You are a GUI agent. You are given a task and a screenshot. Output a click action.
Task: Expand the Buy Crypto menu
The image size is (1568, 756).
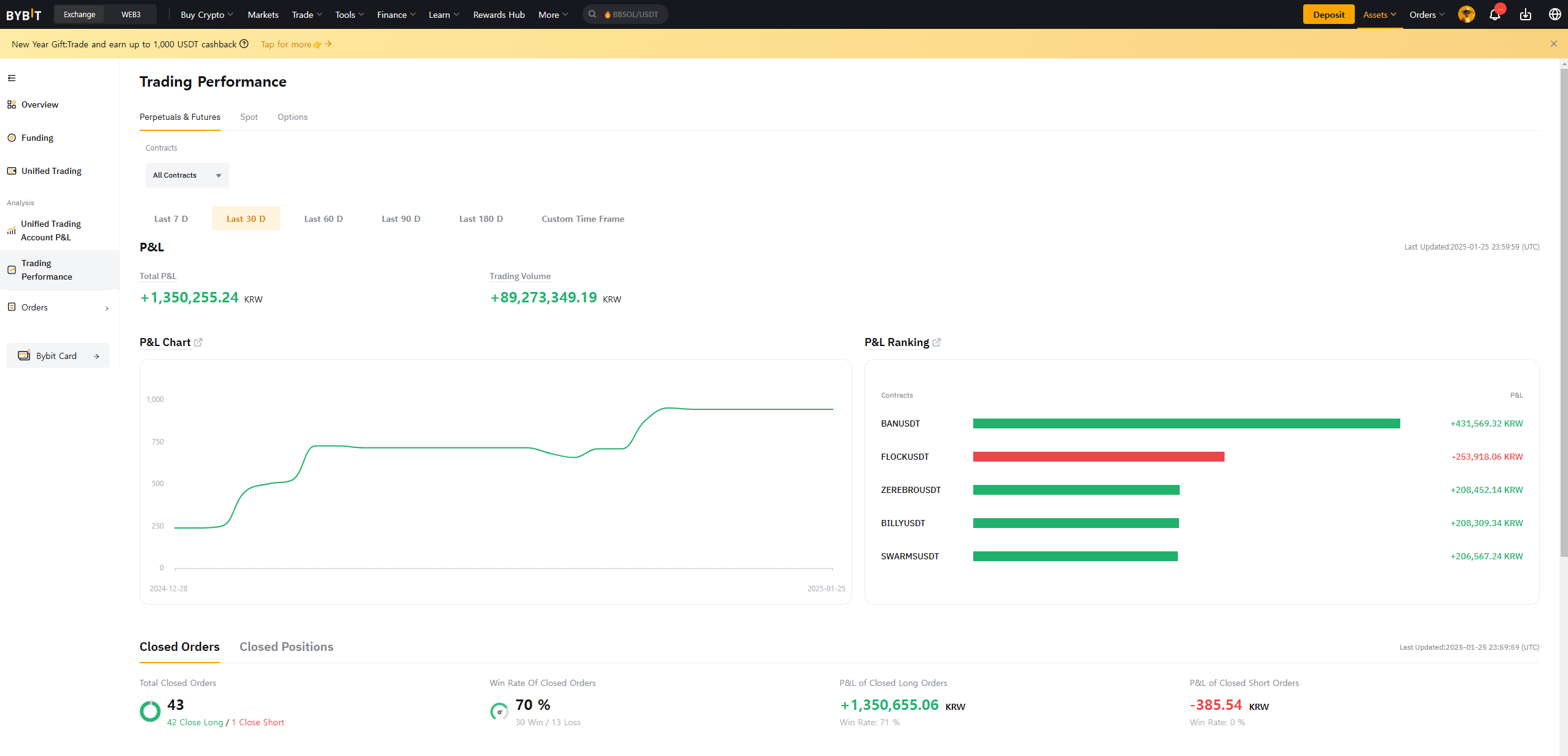tap(207, 15)
